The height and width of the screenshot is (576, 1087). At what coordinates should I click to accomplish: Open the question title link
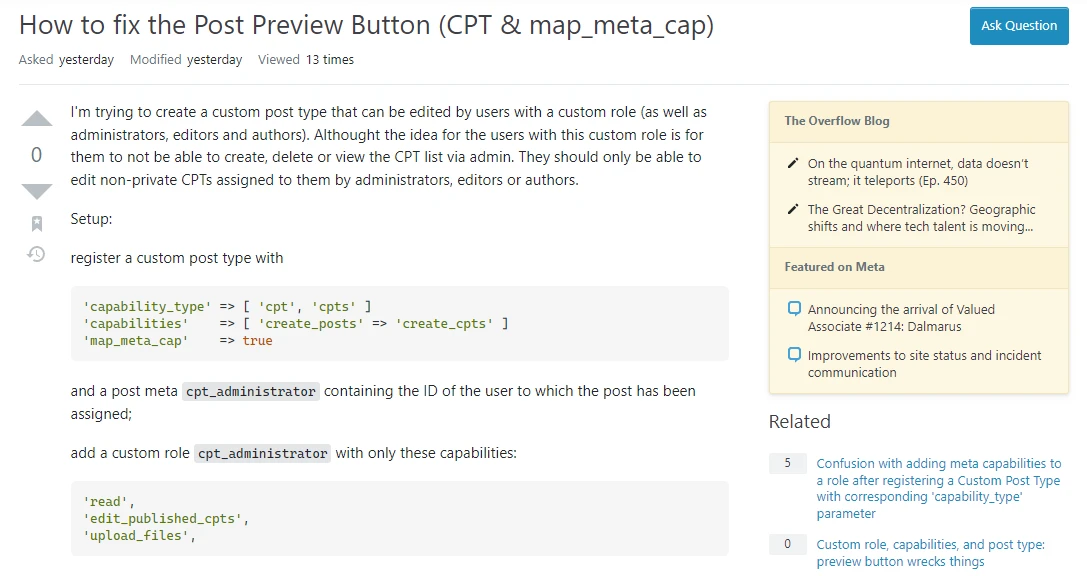366,25
